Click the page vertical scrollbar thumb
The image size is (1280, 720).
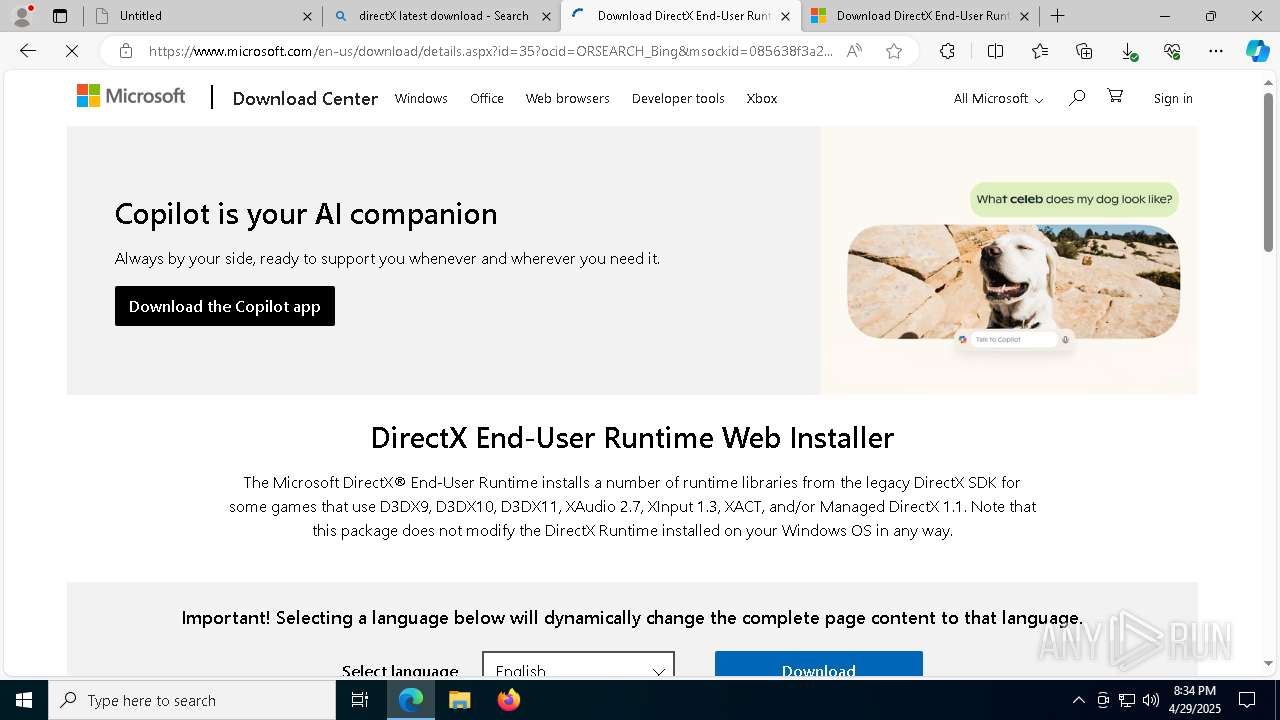point(1268,172)
